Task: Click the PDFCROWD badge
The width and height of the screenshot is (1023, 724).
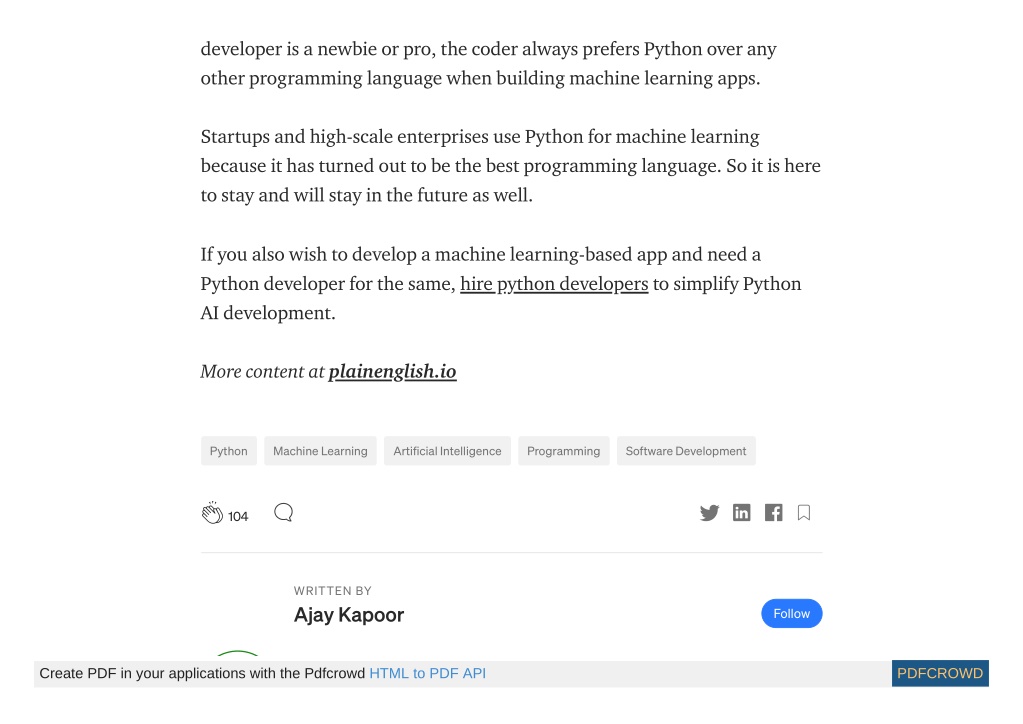Action: [940, 674]
